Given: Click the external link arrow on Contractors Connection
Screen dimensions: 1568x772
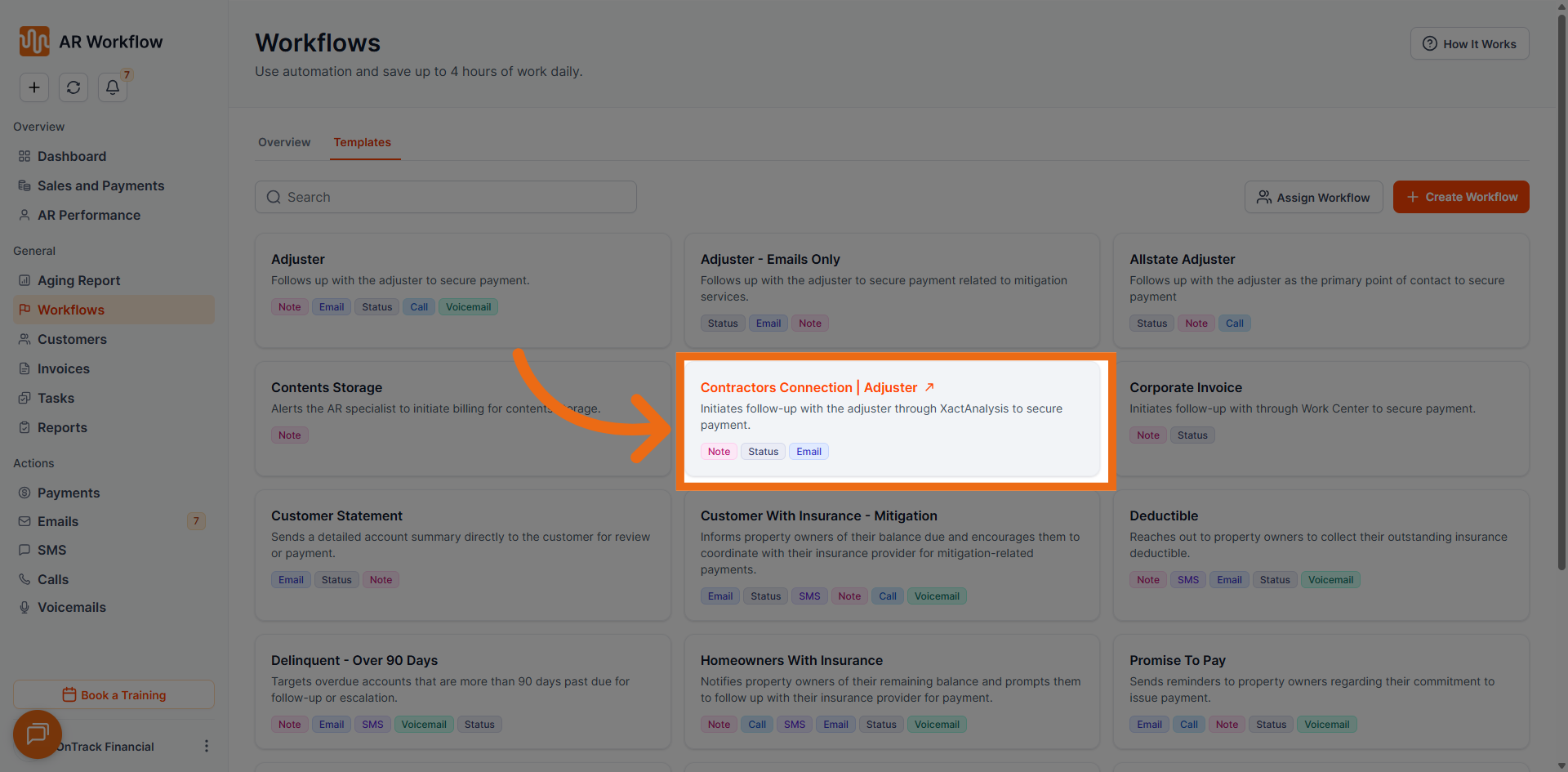Looking at the screenshot, I should [x=929, y=387].
